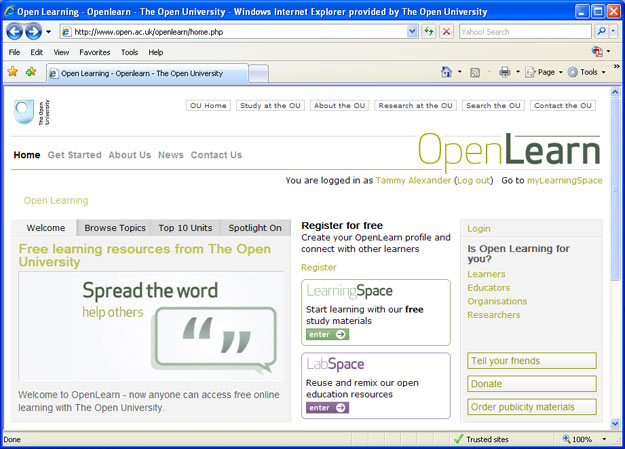The width and height of the screenshot is (625, 449).
Task: Click the browser Back arrow button
Action: point(14,32)
